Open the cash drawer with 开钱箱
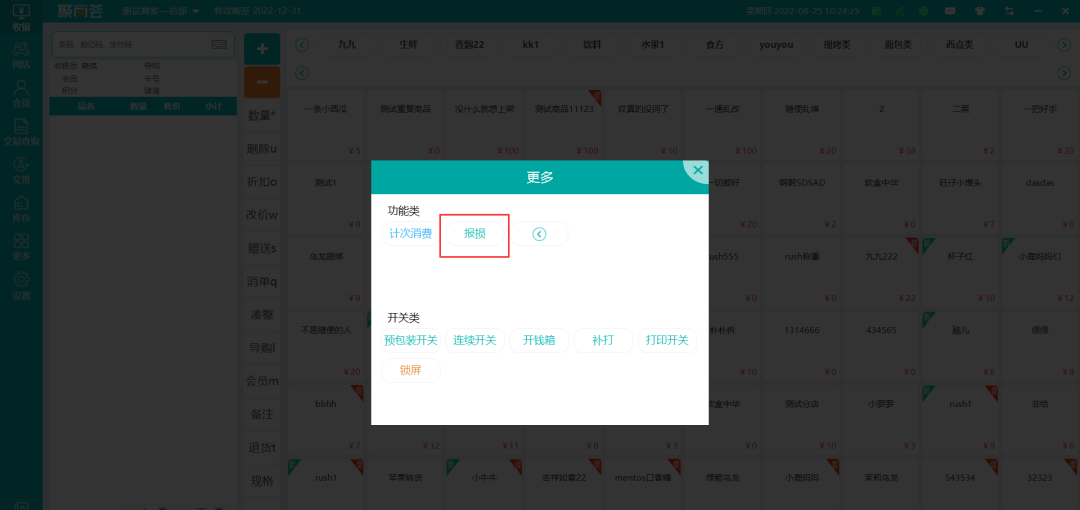 (x=539, y=340)
